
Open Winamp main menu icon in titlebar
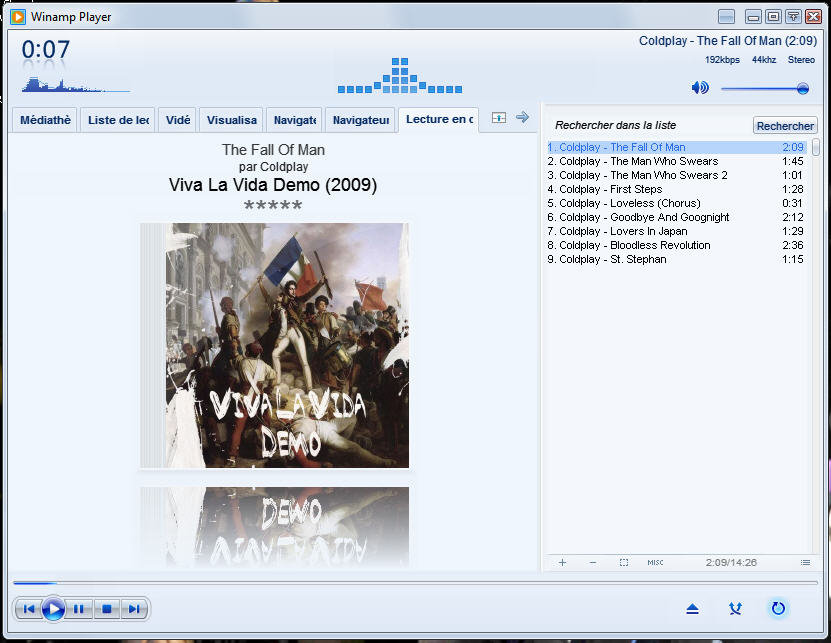click(18, 17)
